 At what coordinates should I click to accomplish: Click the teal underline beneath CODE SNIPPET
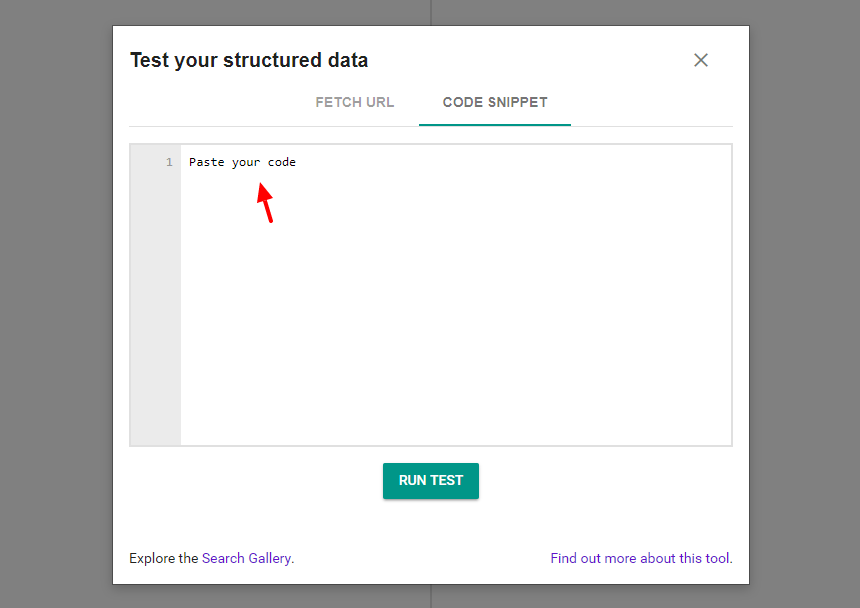pyautogui.click(x=495, y=125)
